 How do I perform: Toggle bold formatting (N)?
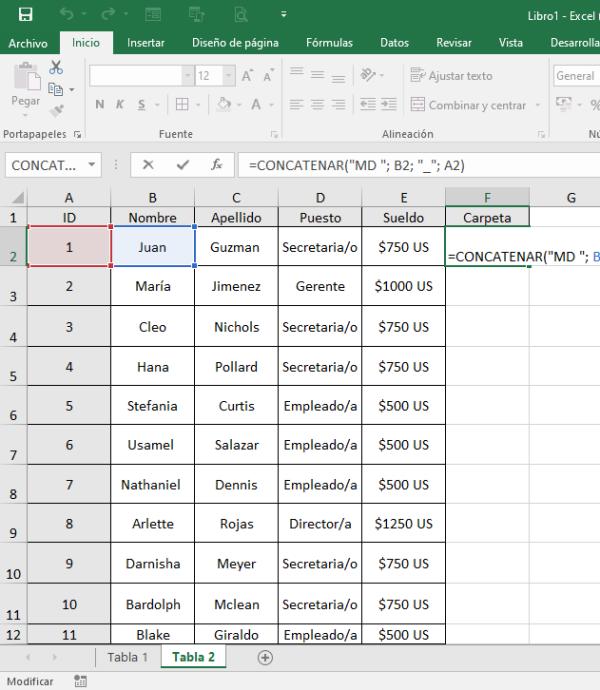(x=100, y=105)
